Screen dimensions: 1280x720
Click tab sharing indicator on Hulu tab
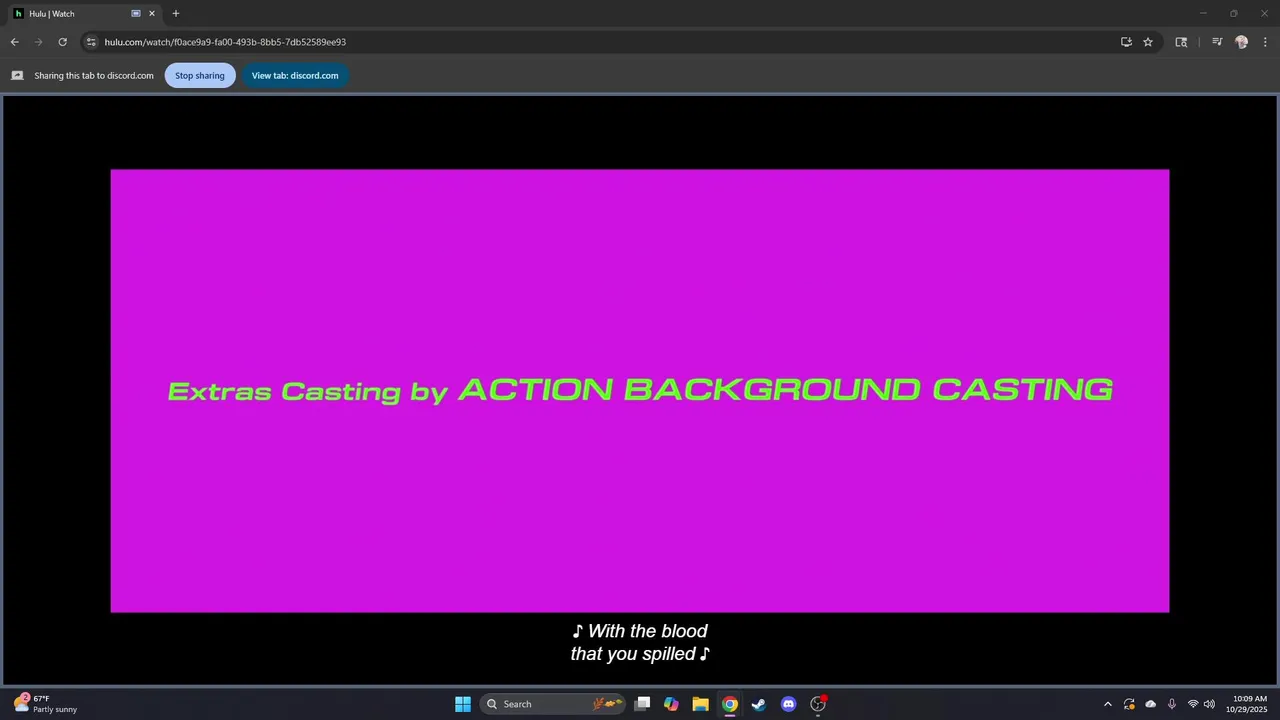click(x=136, y=14)
